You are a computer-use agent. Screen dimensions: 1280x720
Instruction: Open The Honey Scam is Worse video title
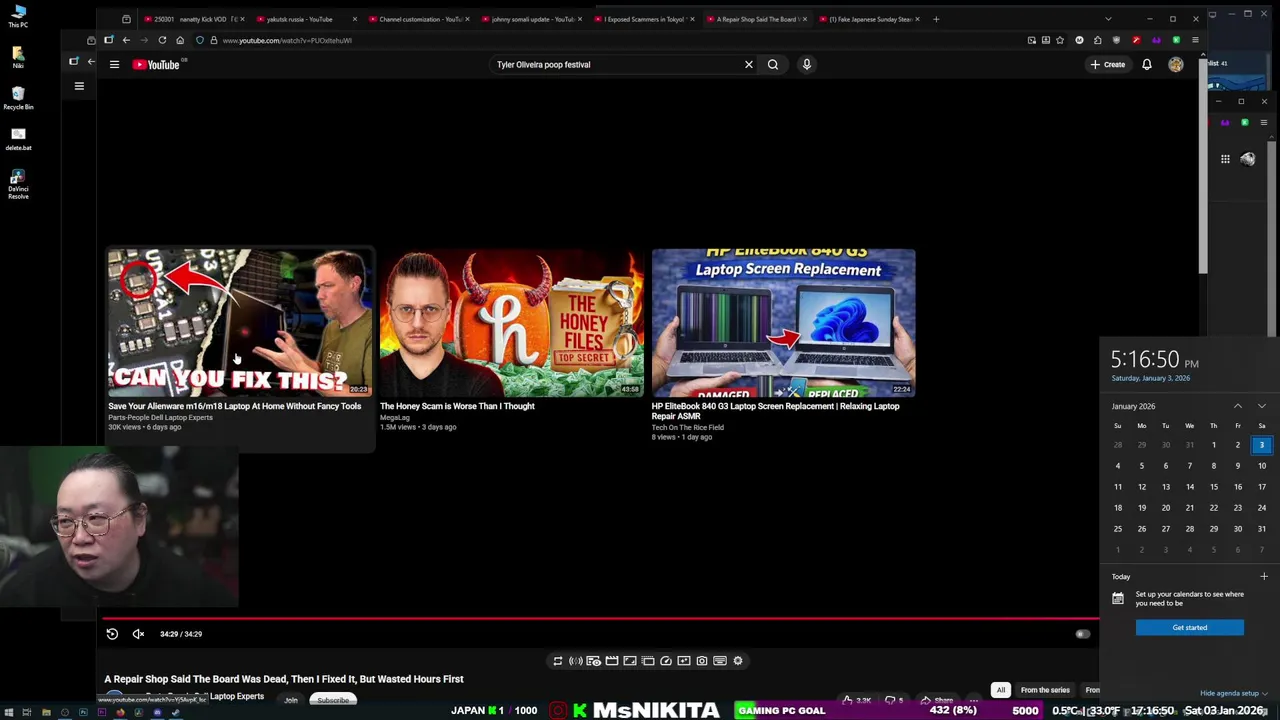[x=457, y=406]
